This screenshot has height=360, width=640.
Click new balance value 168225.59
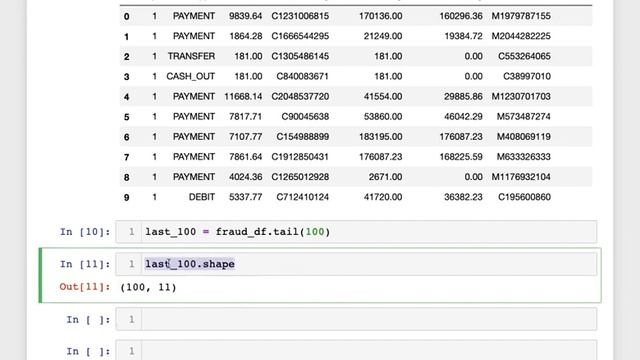tap(461, 157)
